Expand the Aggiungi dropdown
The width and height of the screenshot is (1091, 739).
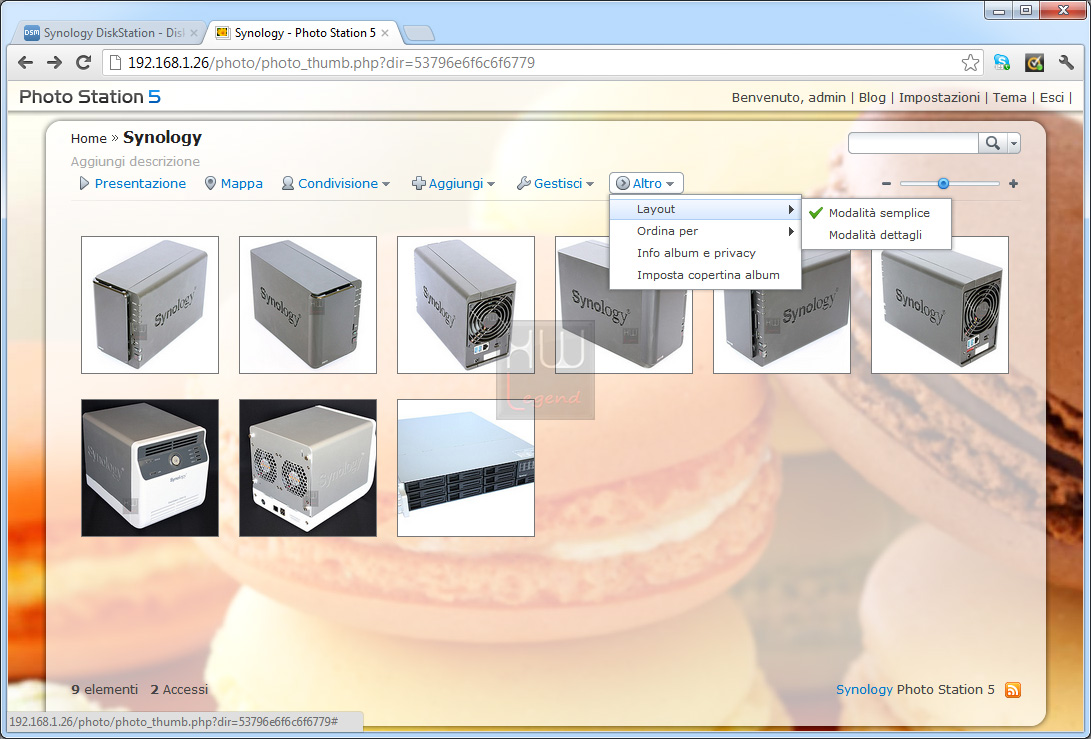pyautogui.click(x=454, y=184)
